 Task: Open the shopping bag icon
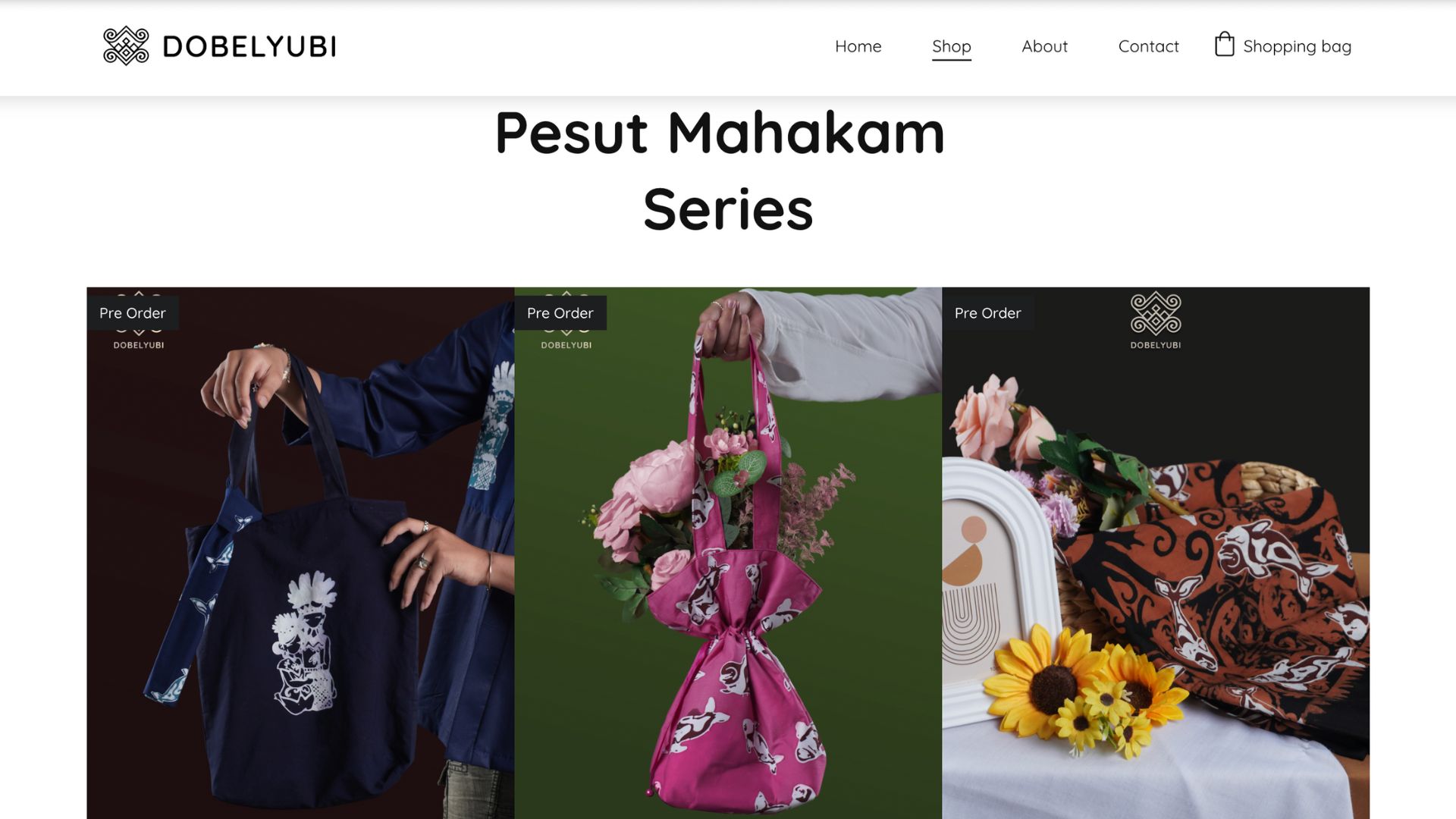[x=1224, y=45]
